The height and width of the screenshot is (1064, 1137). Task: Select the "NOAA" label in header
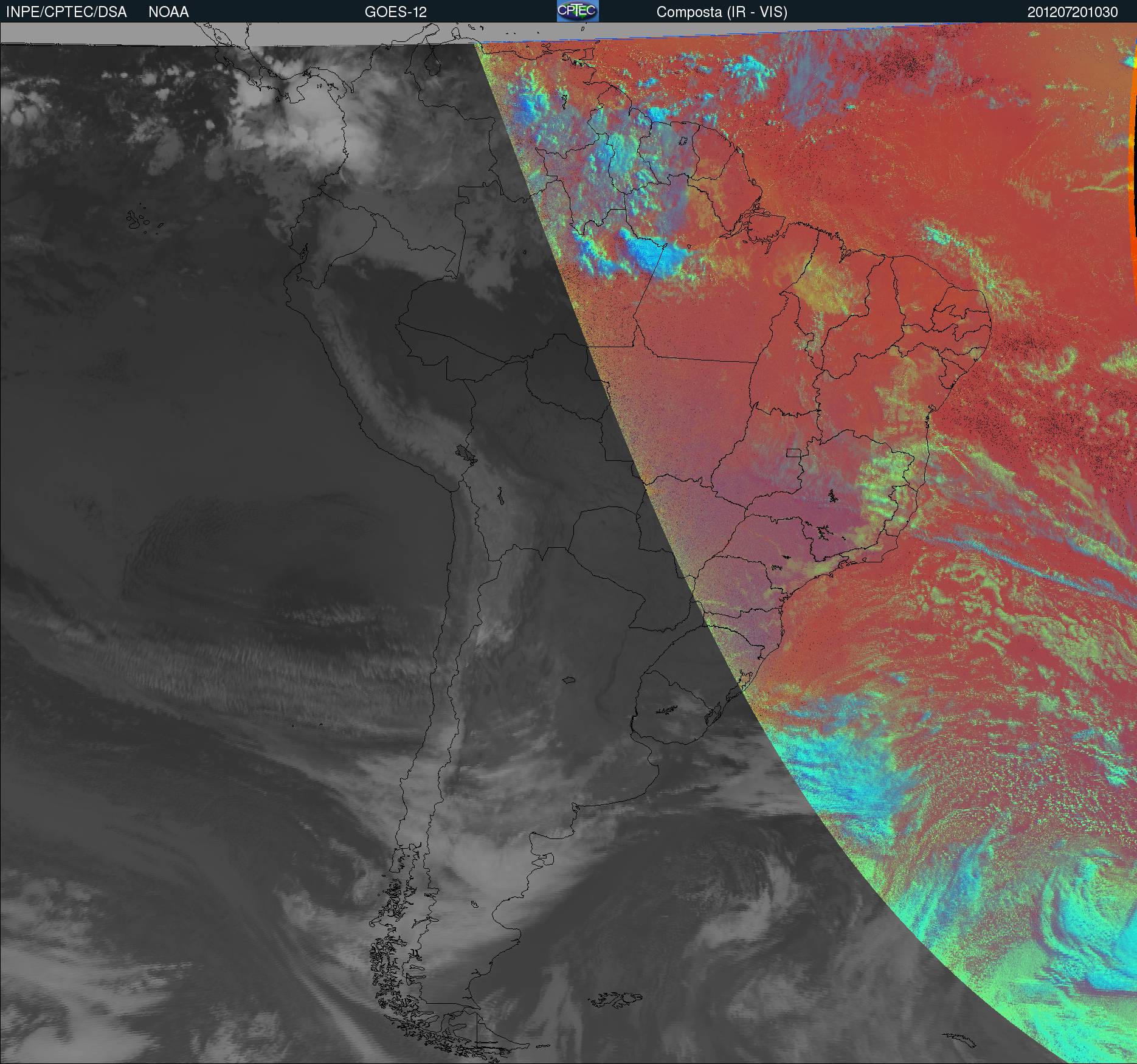coord(168,12)
